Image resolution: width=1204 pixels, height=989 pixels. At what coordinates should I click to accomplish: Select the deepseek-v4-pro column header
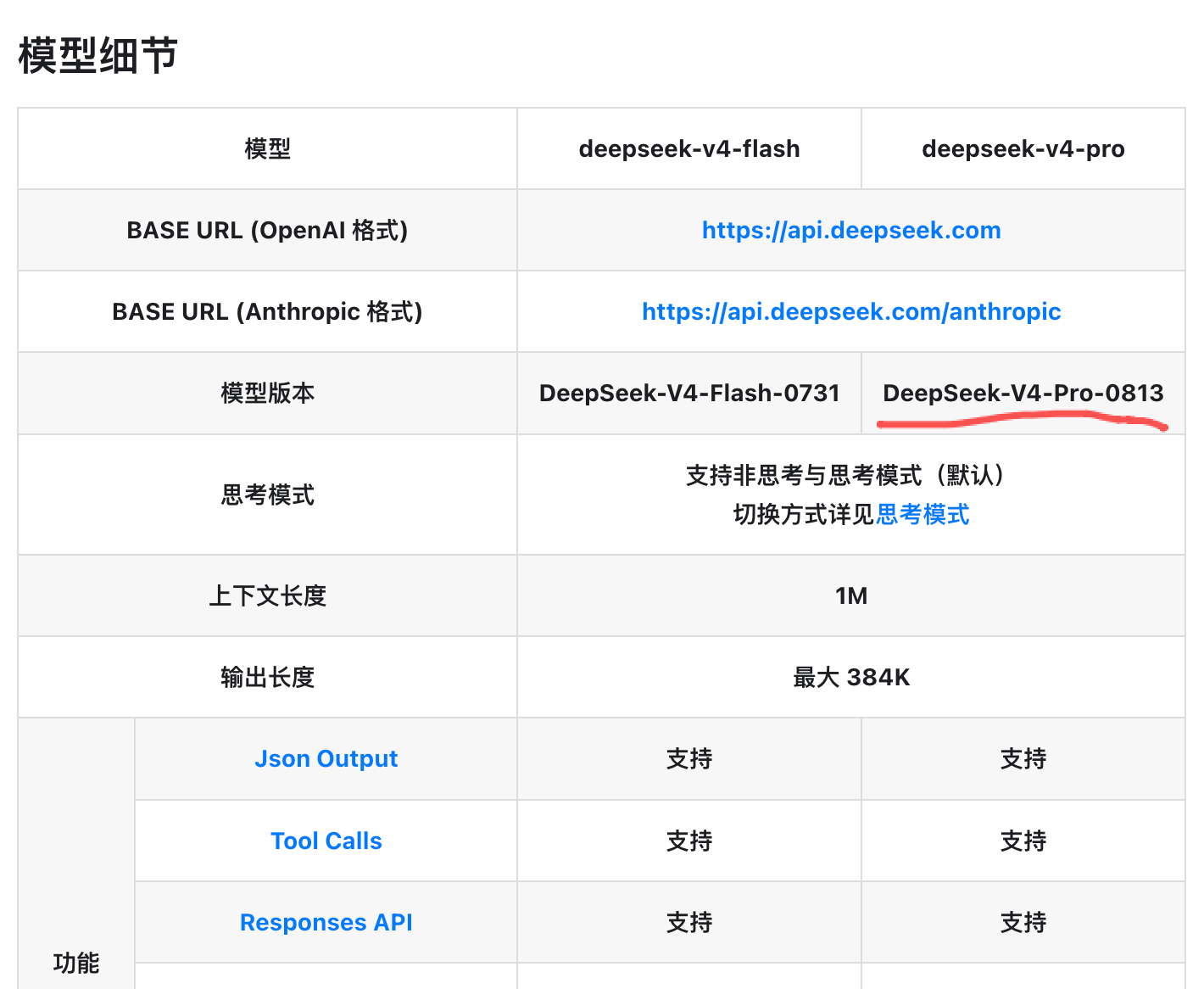(x=1023, y=149)
